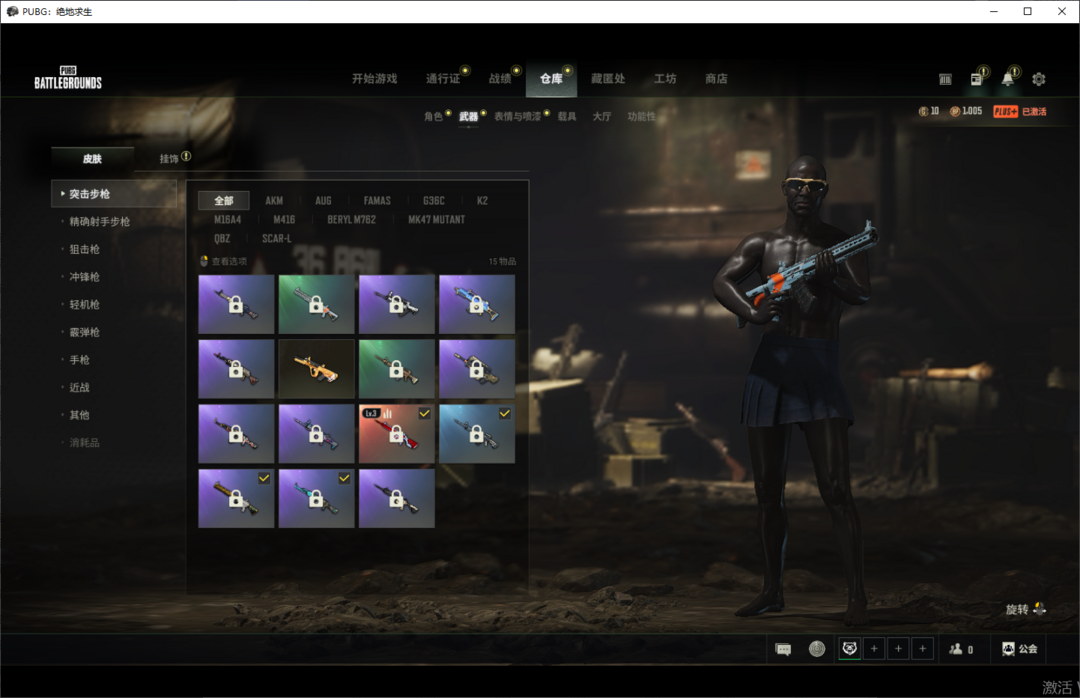Click the mouse icon beside 查看选项
The height and width of the screenshot is (698, 1080).
point(204,261)
